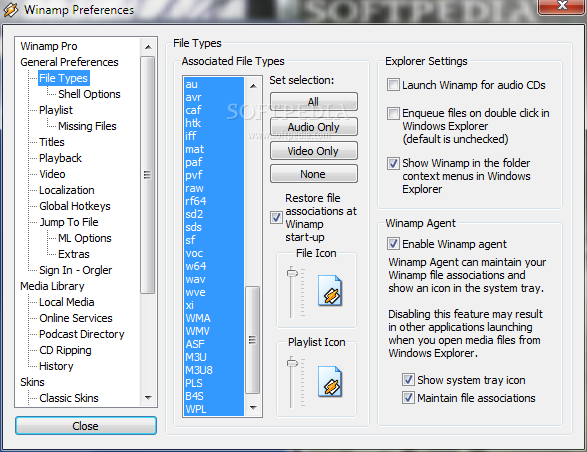Select the caf file type
The height and width of the screenshot is (452, 587).
214,110
